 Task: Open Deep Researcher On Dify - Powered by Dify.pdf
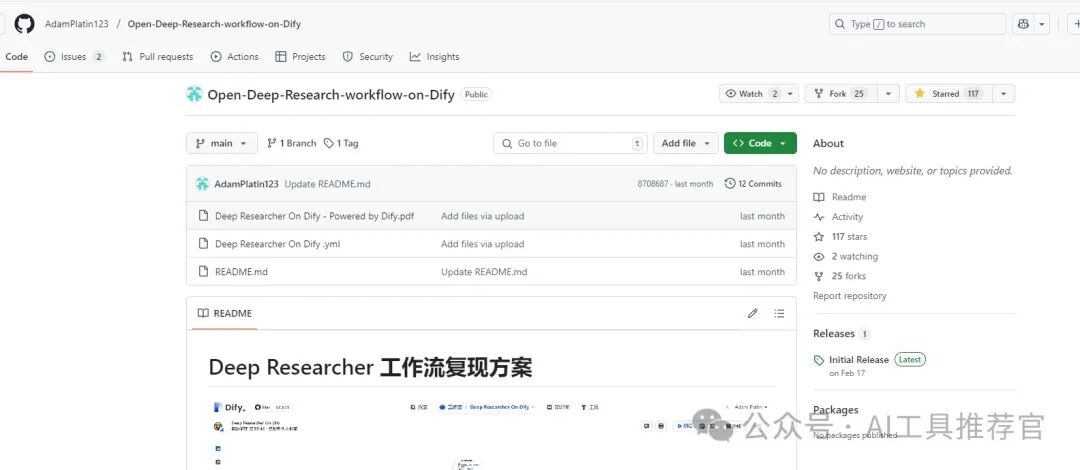click(x=315, y=216)
